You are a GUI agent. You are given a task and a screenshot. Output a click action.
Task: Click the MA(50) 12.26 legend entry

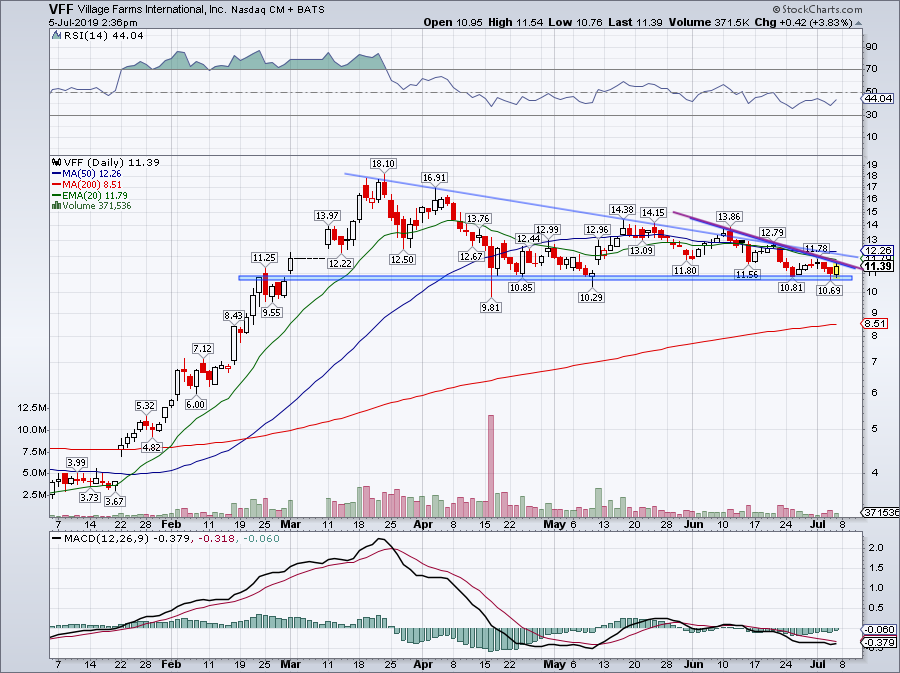pyautogui.click(x=92, y=174)
